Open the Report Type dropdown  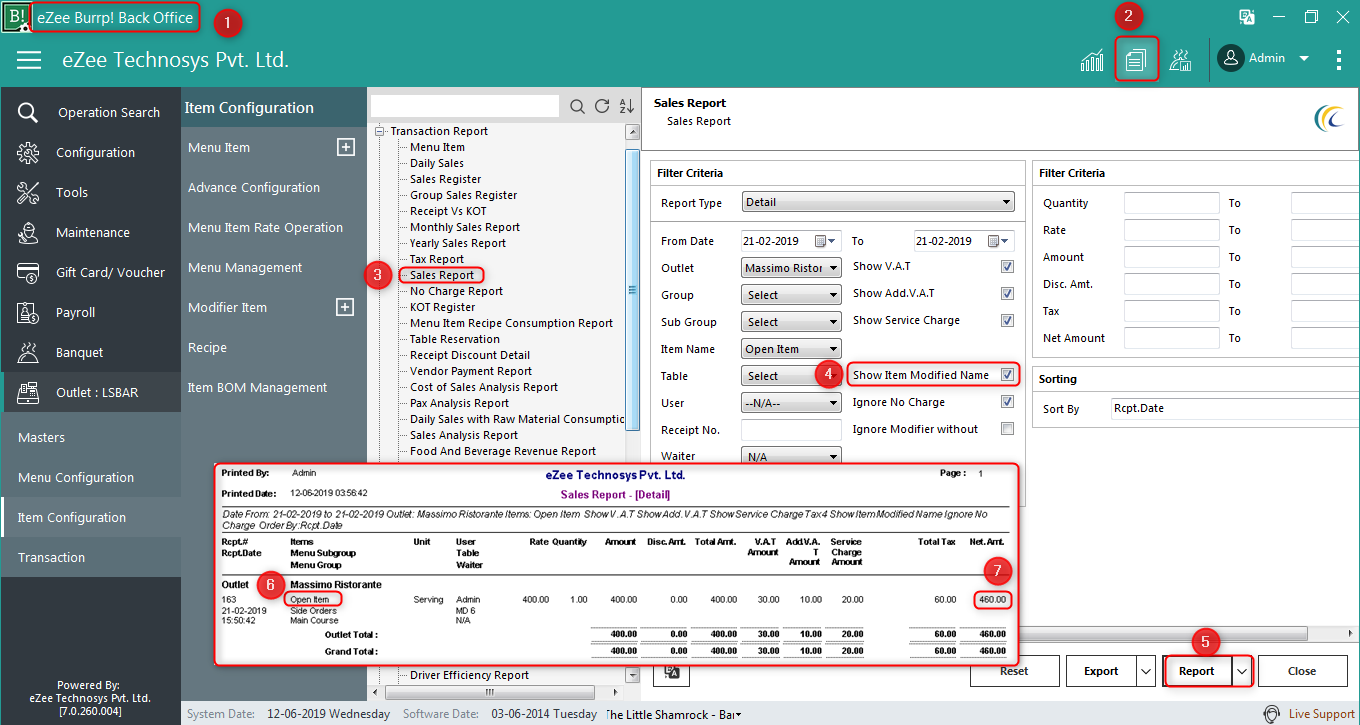point(878,202)
